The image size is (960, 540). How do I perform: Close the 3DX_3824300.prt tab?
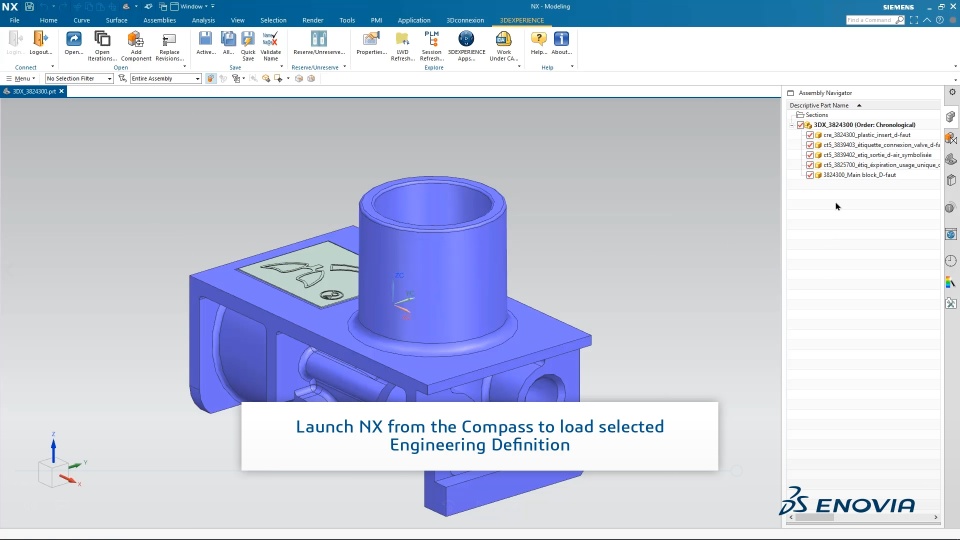[62, 91]
